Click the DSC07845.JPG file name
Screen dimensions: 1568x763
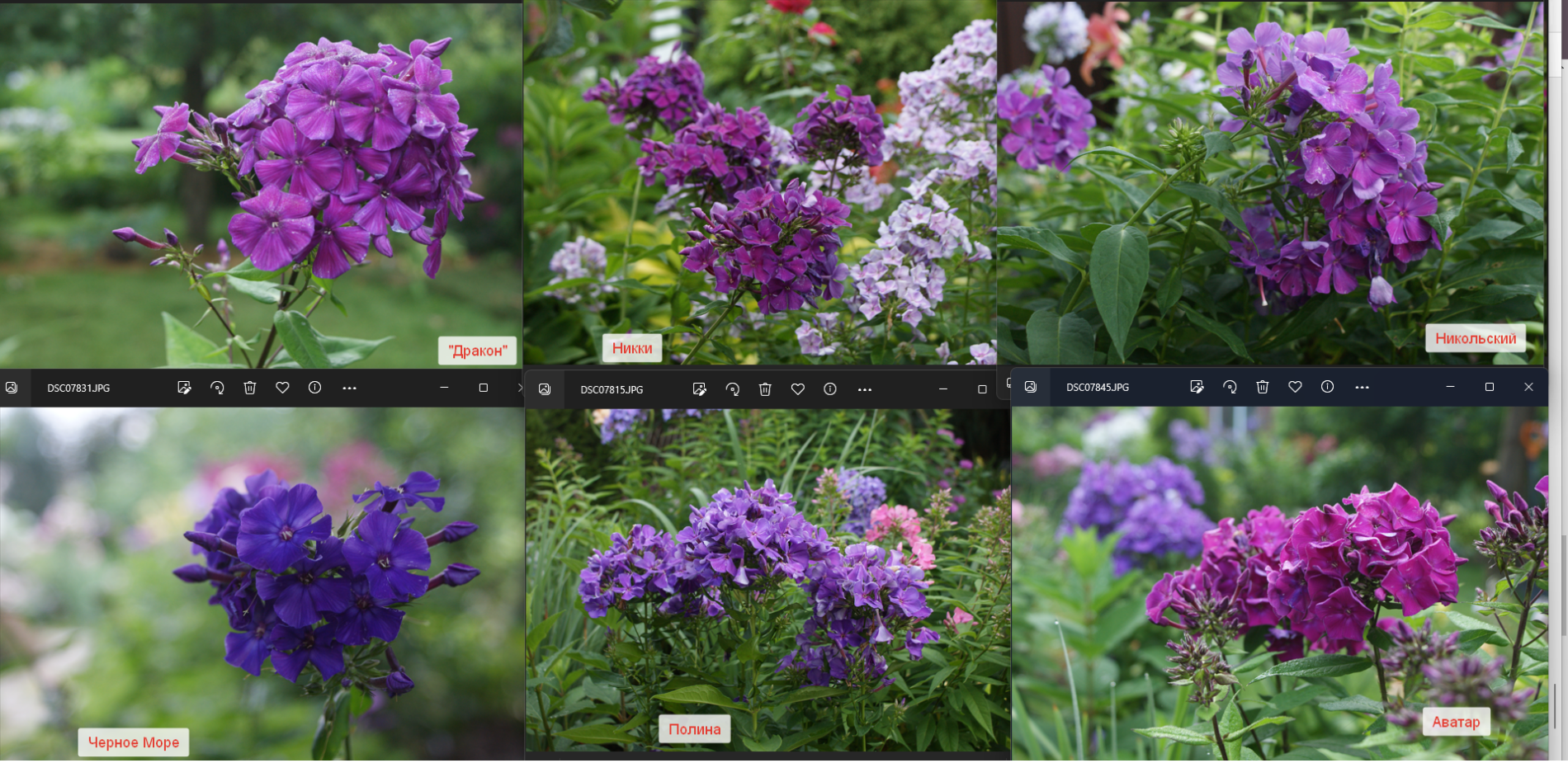[x=1098, y=387]
